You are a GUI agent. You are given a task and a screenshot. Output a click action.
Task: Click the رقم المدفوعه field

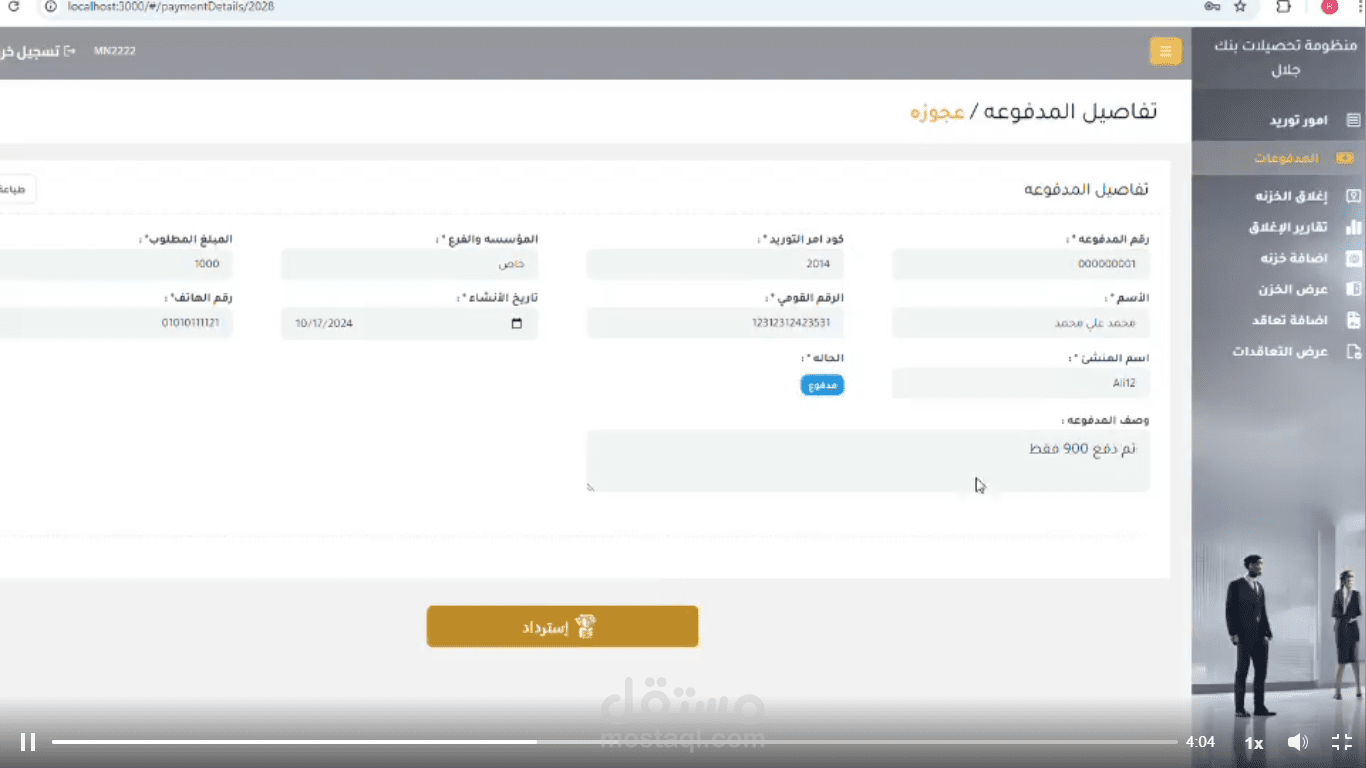pyautogui.click(x=1020, y=264)
